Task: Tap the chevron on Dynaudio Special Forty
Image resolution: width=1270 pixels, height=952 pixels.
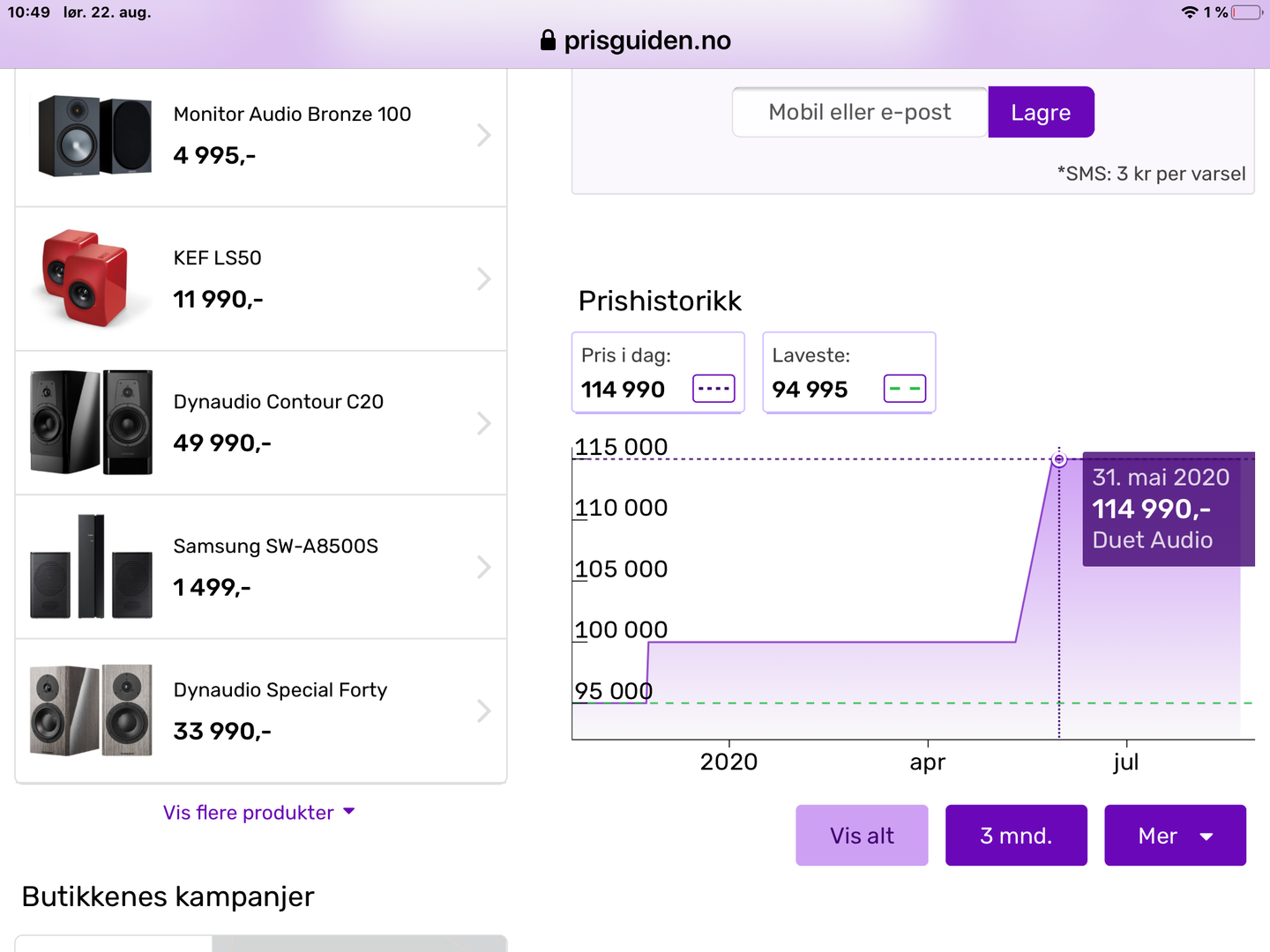Action: [x=483, y=710]
